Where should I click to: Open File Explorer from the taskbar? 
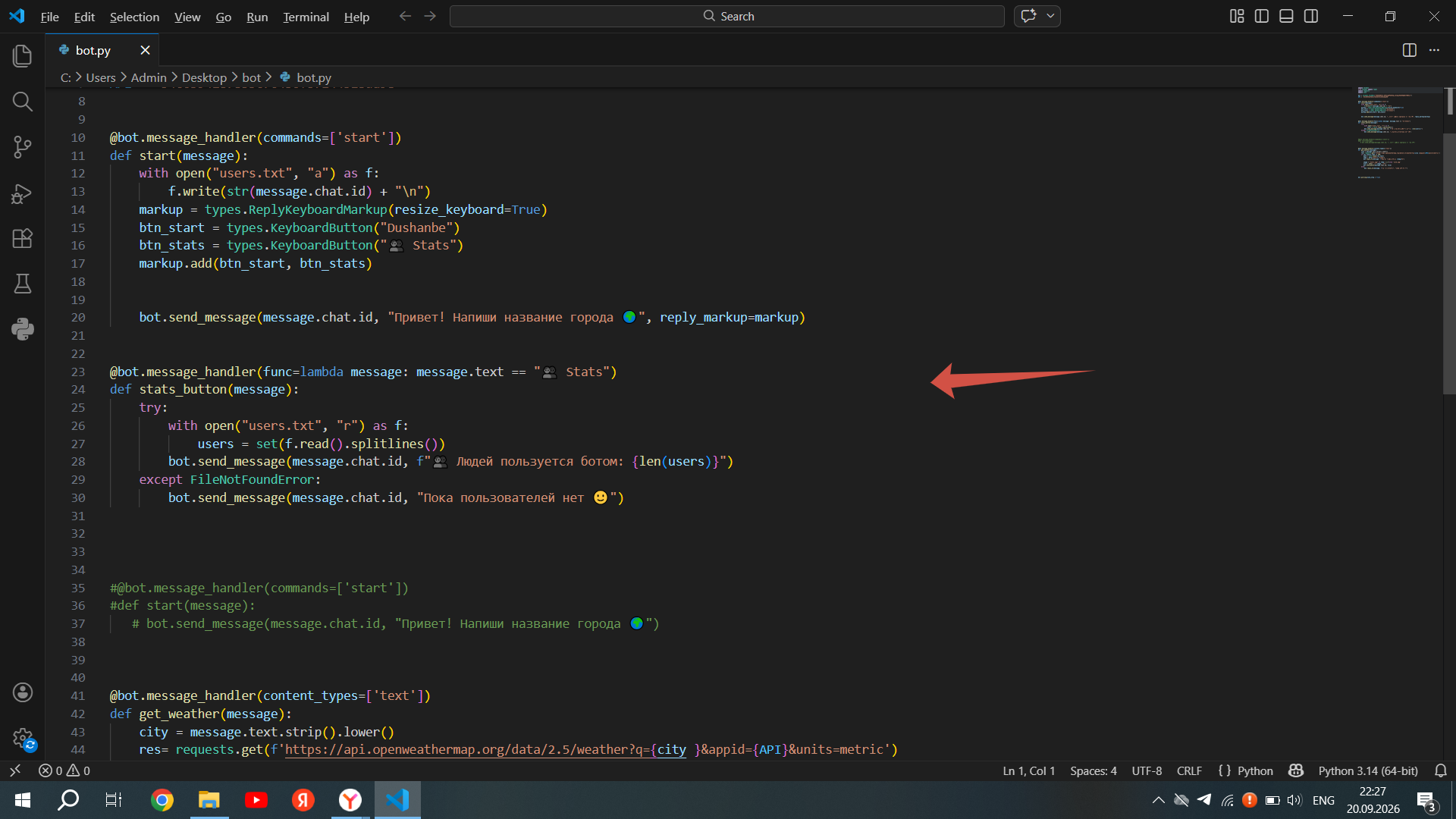pos(209,800)
